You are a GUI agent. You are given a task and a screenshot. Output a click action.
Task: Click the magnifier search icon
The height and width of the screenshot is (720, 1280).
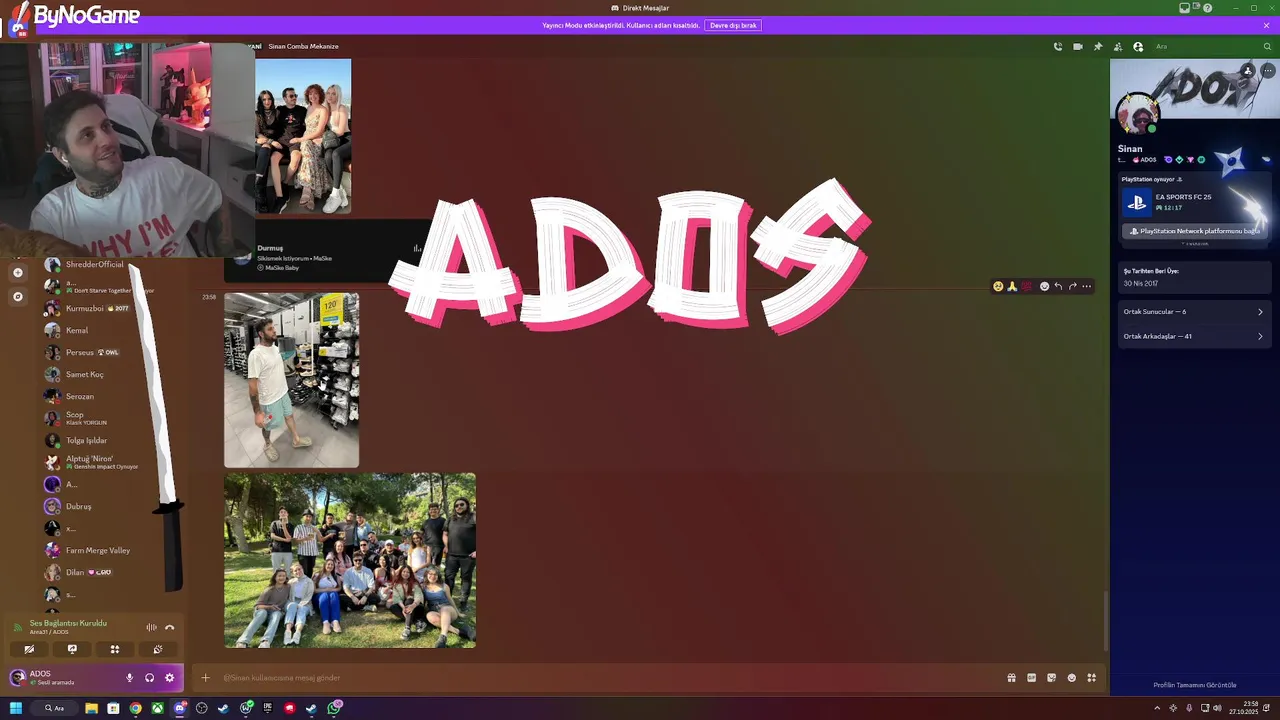pos(1267,46)
